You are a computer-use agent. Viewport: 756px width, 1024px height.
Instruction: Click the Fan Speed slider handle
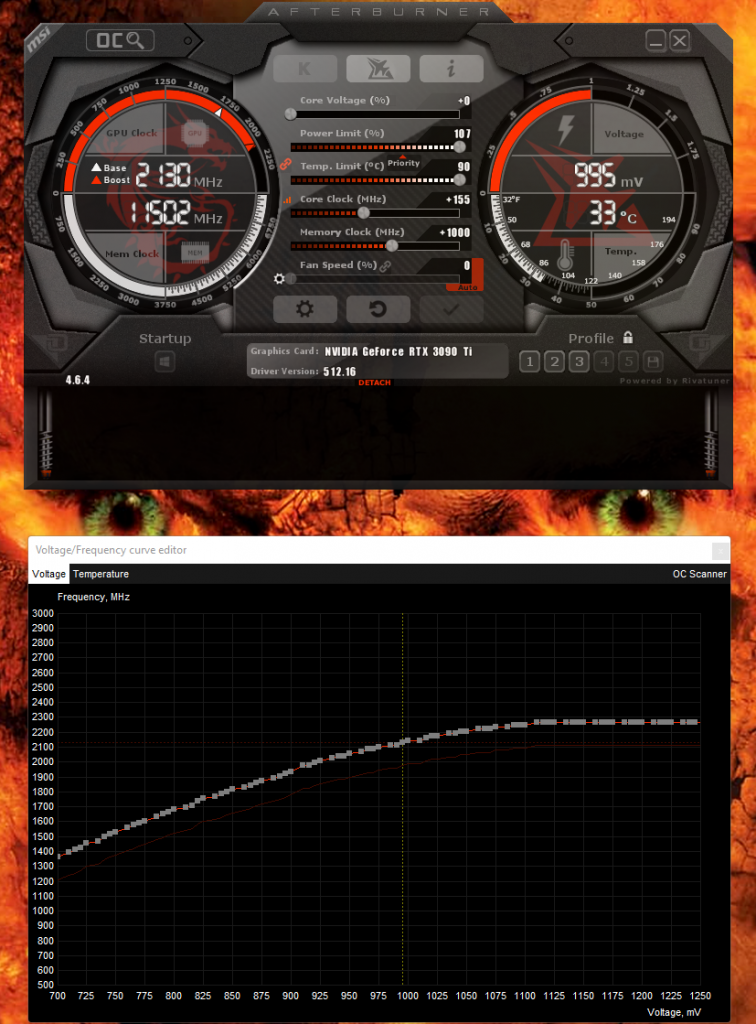point(291,279)
